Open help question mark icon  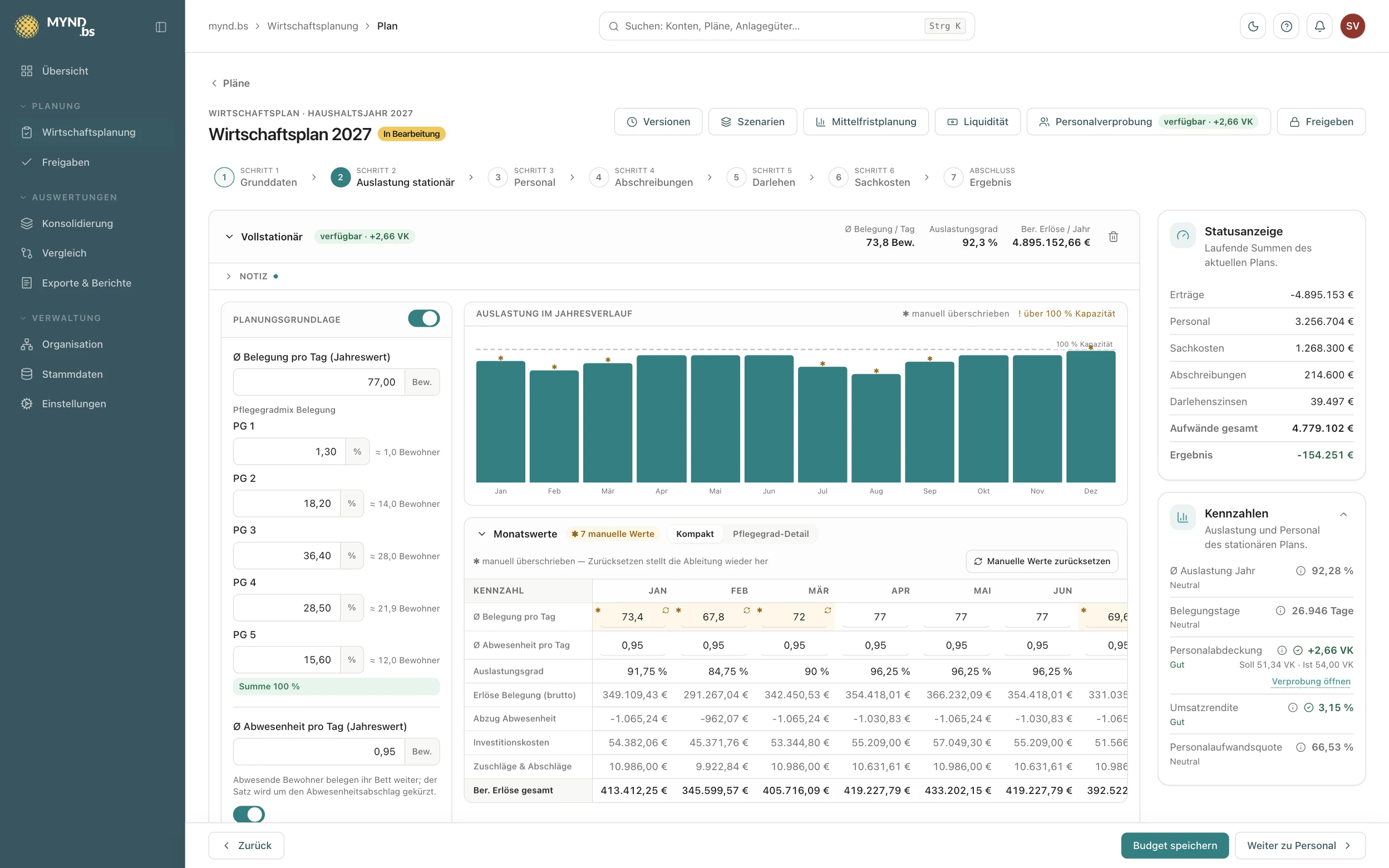point(1286,26)
